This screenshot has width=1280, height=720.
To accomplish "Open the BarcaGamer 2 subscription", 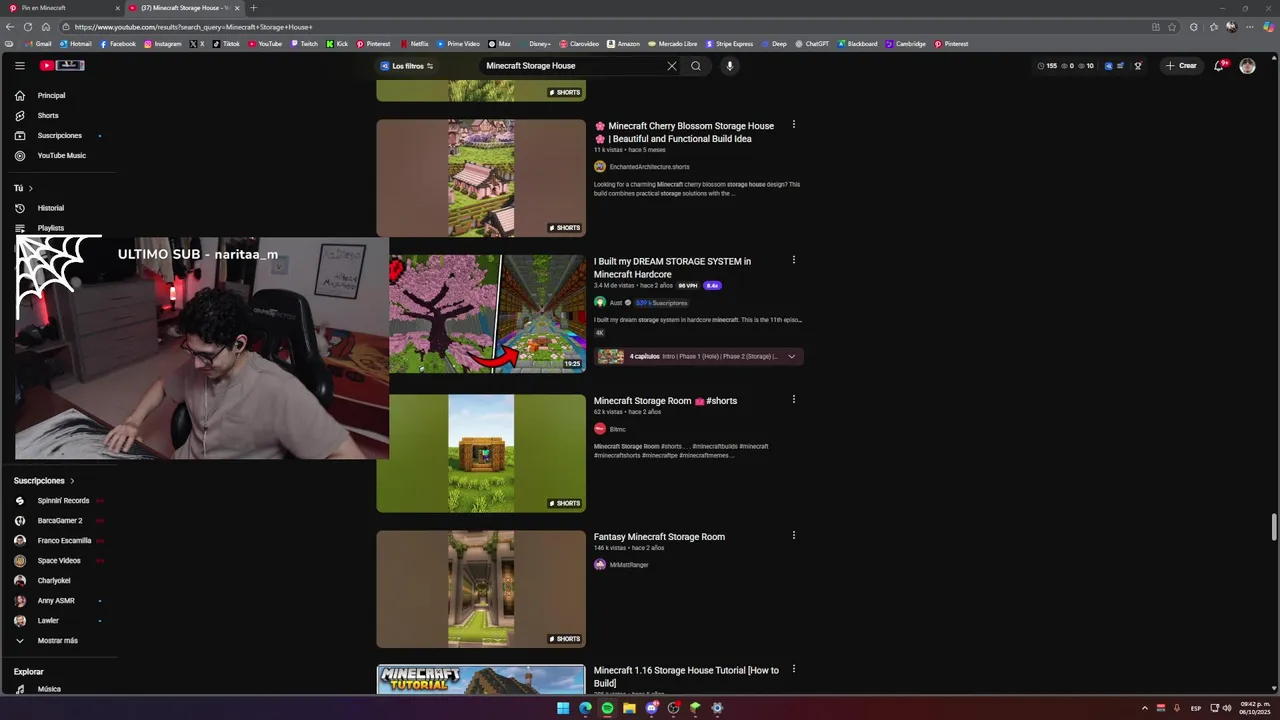I will [x=60, y=521].
